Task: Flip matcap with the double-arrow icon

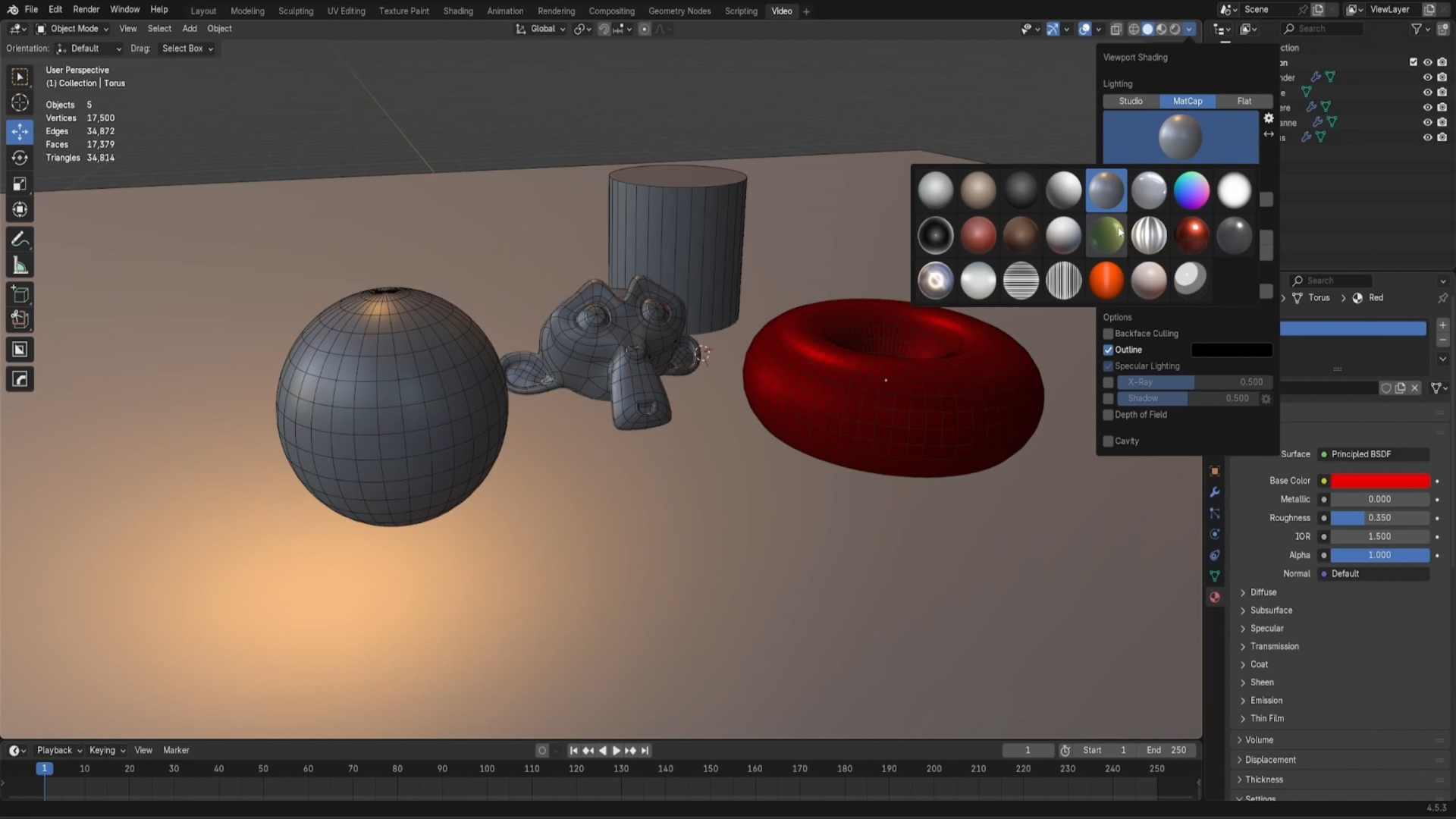Action: (x=1269, y=134)
